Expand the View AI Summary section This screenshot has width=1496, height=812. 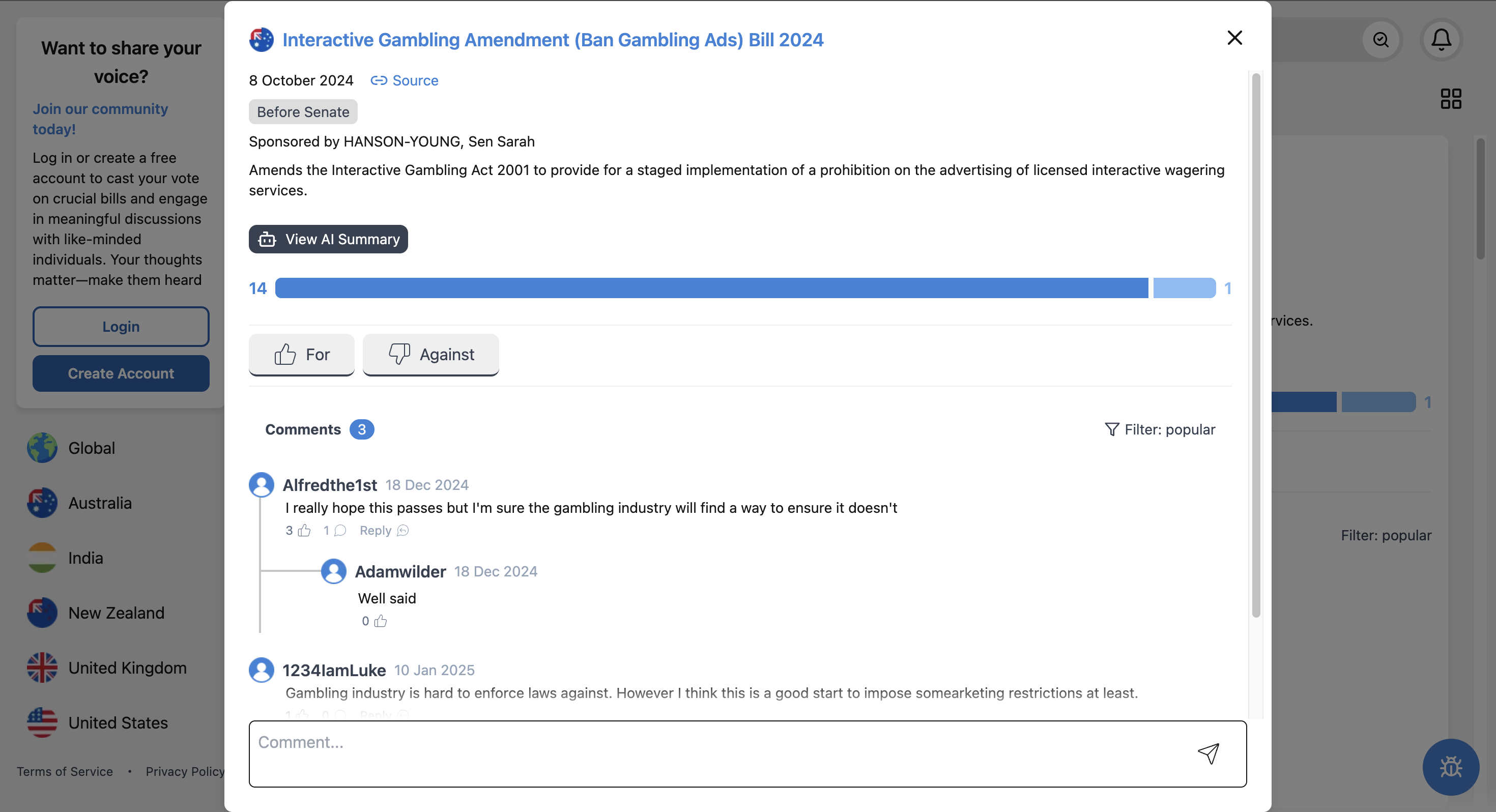328,239
